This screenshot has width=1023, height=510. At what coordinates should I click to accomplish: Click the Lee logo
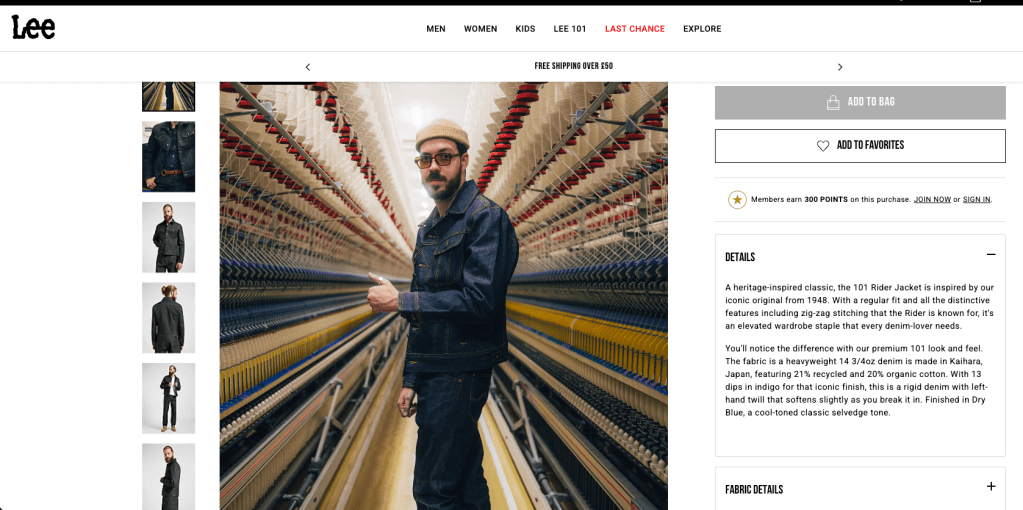[x=33, y=28]
